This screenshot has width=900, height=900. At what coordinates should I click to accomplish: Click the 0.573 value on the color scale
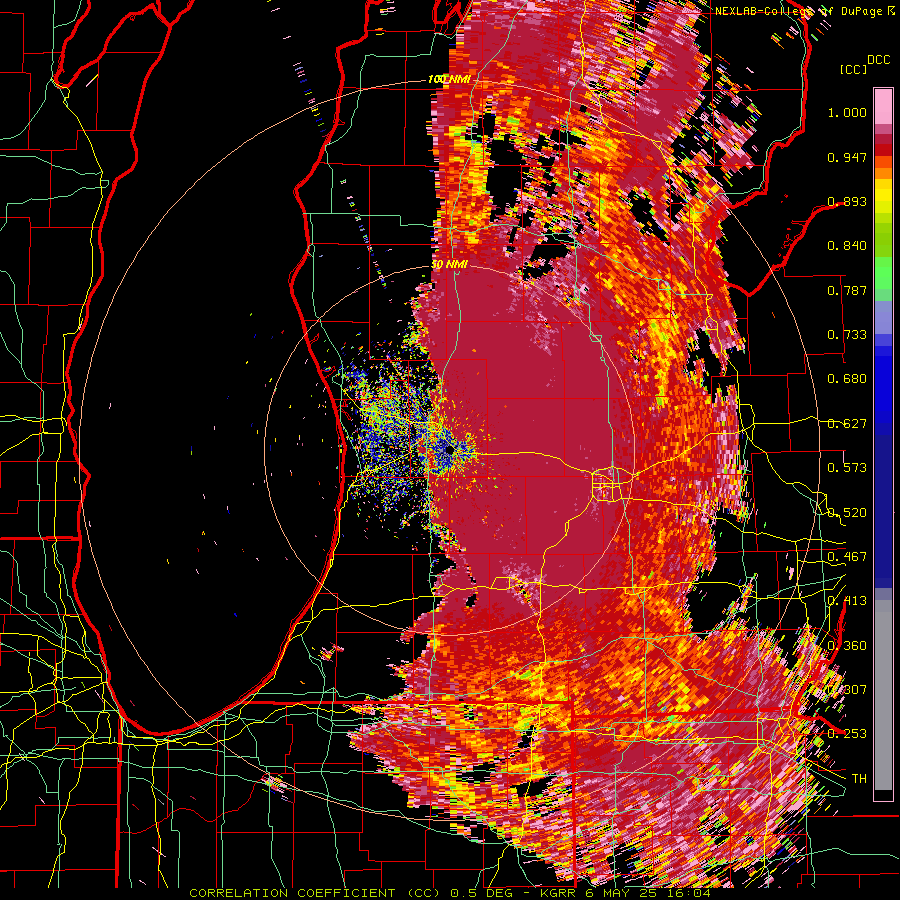click(x=847, y=468)
